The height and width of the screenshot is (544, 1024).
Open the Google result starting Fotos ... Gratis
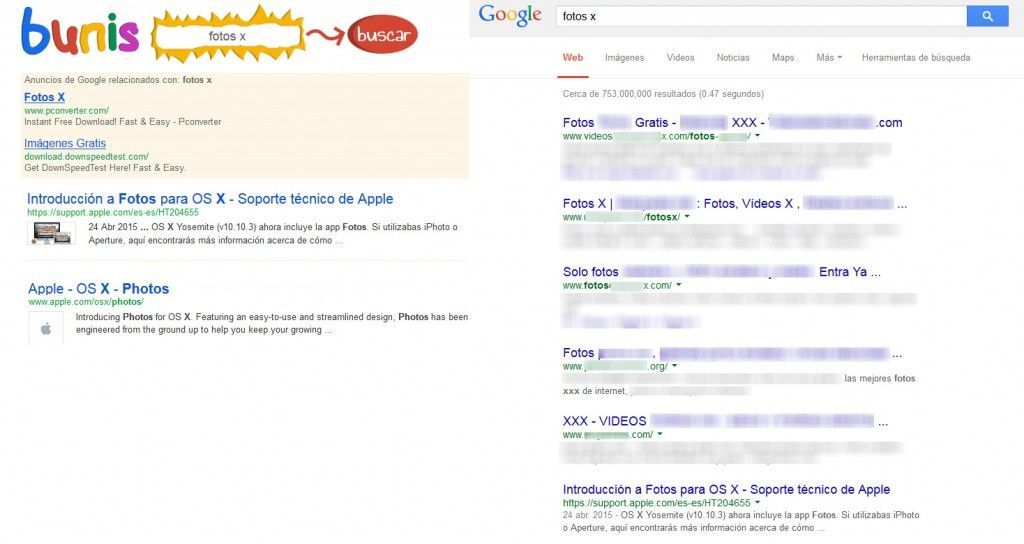[x=732, y=123]
